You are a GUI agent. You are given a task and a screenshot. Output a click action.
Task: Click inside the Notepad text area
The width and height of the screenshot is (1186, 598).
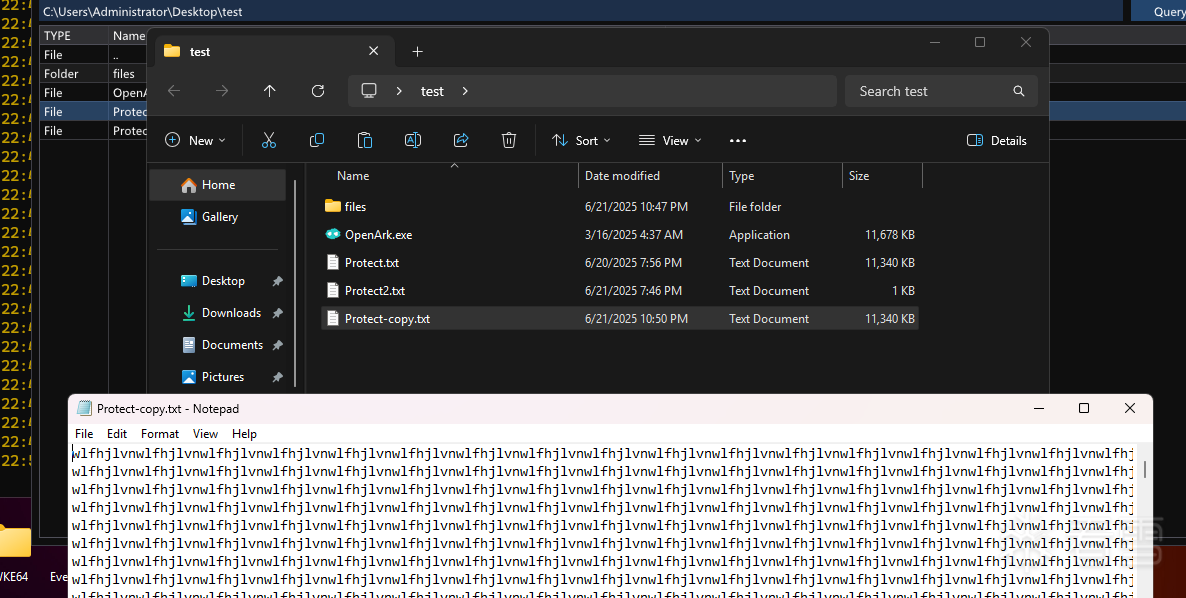[603, 522]
